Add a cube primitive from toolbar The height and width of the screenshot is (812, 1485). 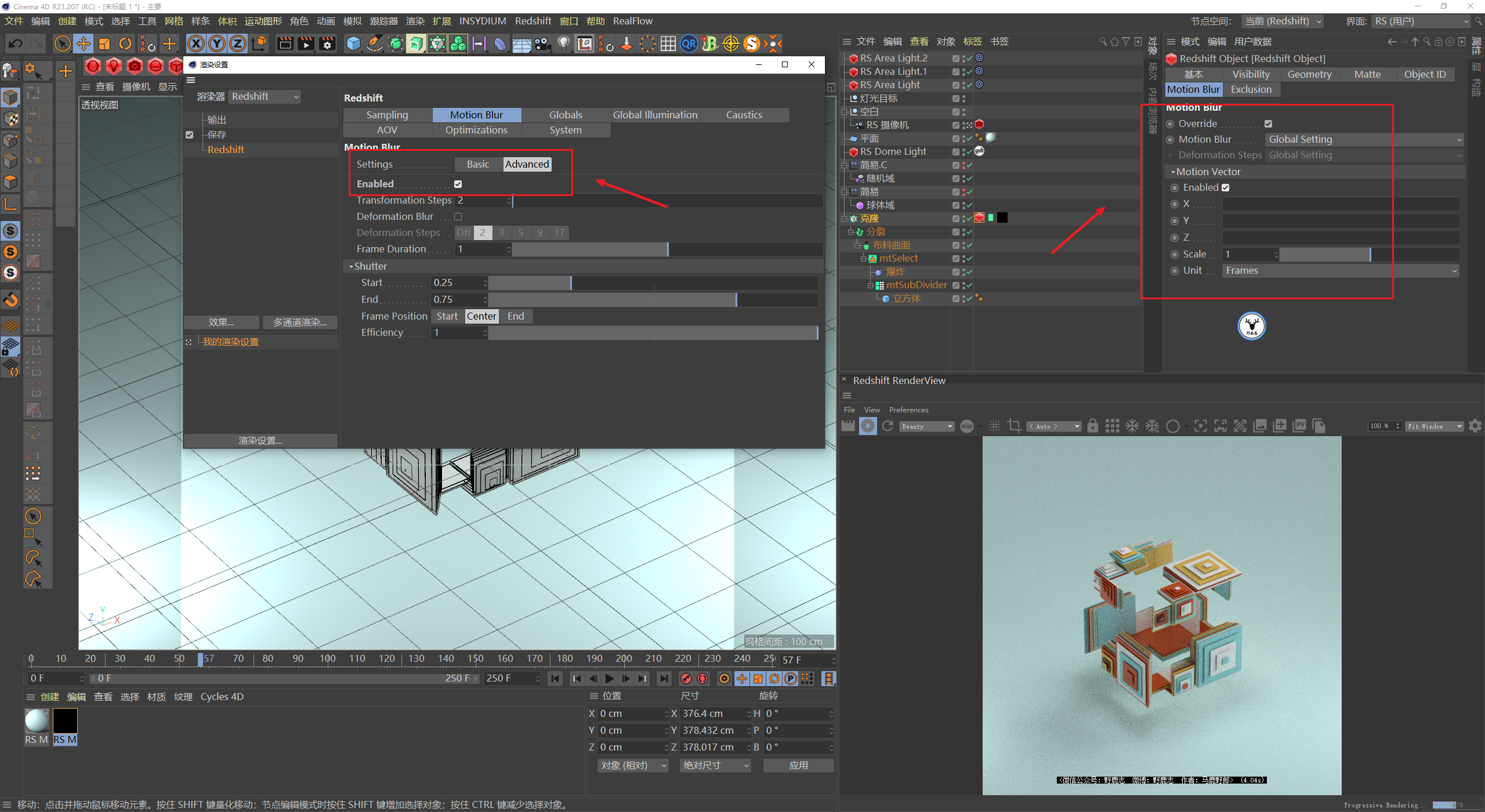tap(353, 43)
